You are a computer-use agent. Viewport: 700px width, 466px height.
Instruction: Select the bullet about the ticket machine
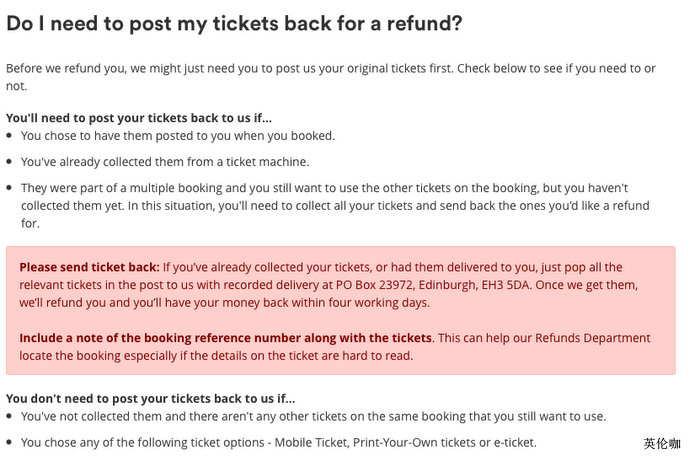(x=165, y=161)
